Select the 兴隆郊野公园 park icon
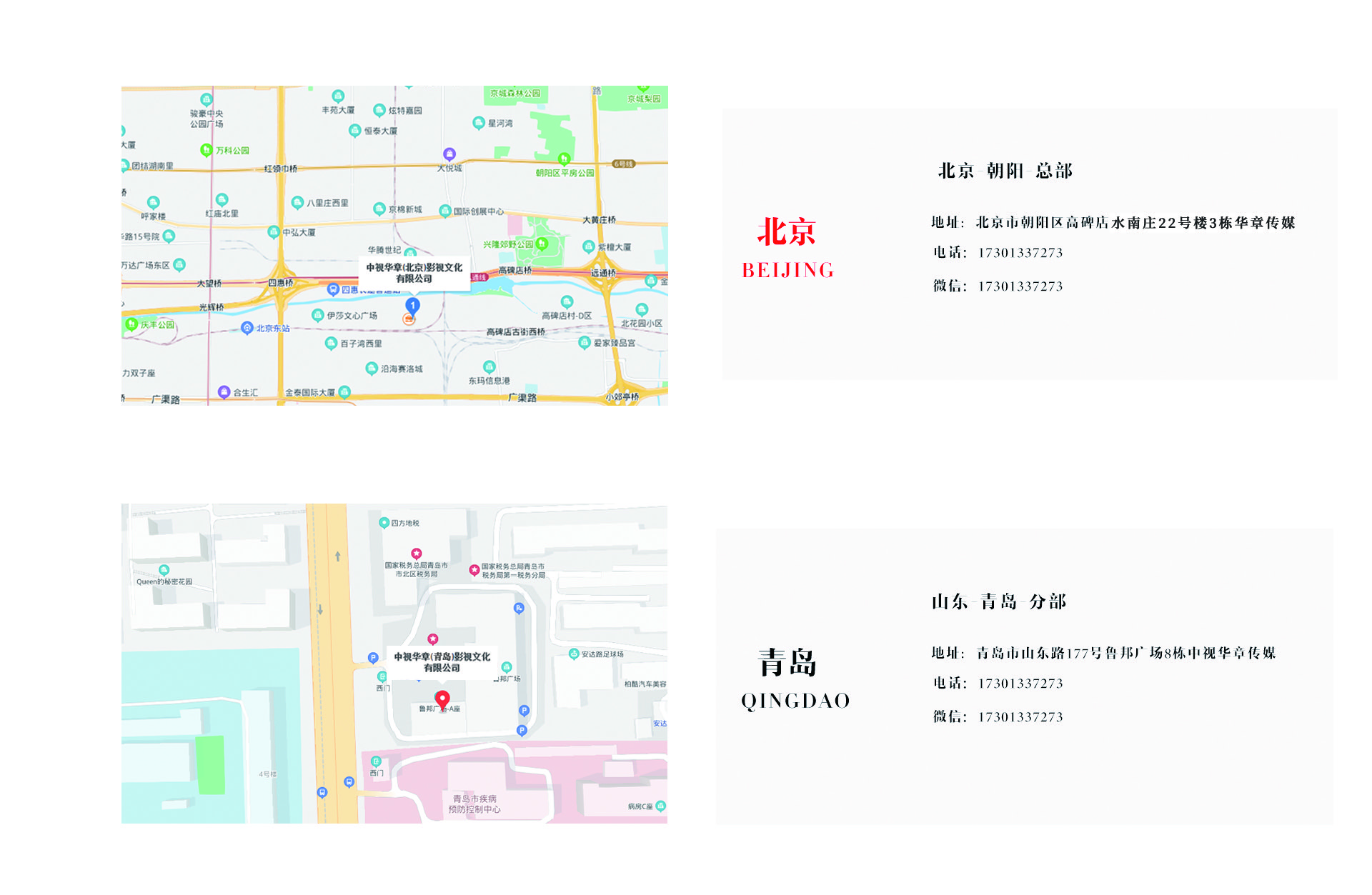The width and height of the screenshot is (1372, 895). (542, 244)
